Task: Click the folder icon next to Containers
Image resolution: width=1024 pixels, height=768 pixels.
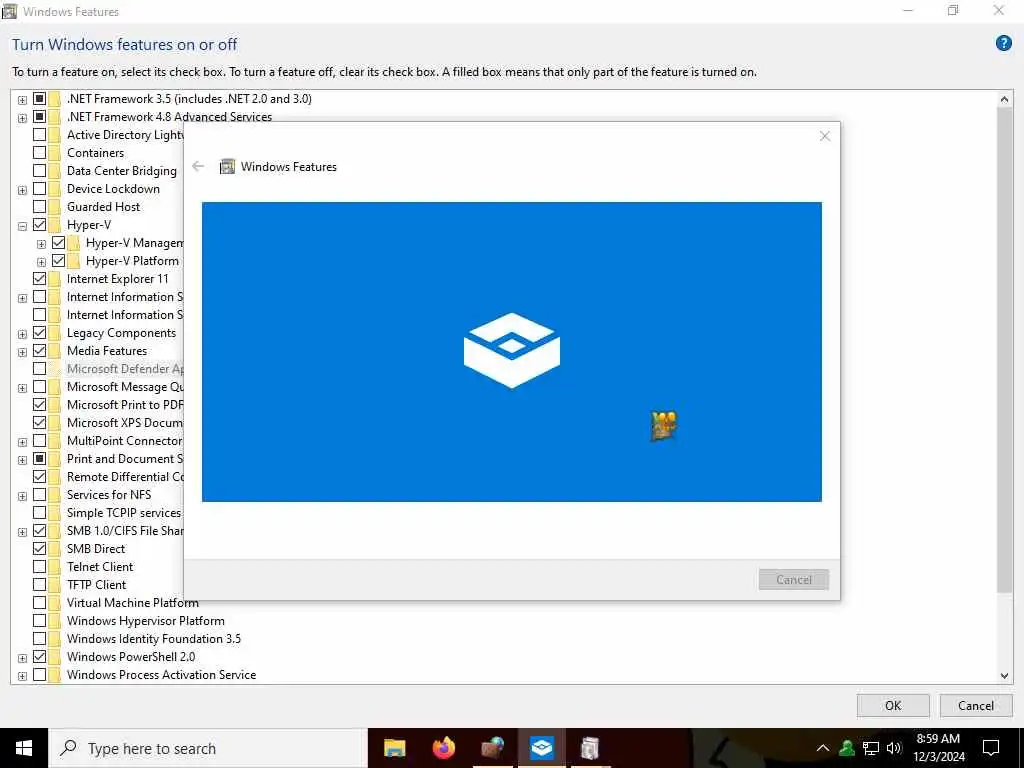Action: [54, 153]
